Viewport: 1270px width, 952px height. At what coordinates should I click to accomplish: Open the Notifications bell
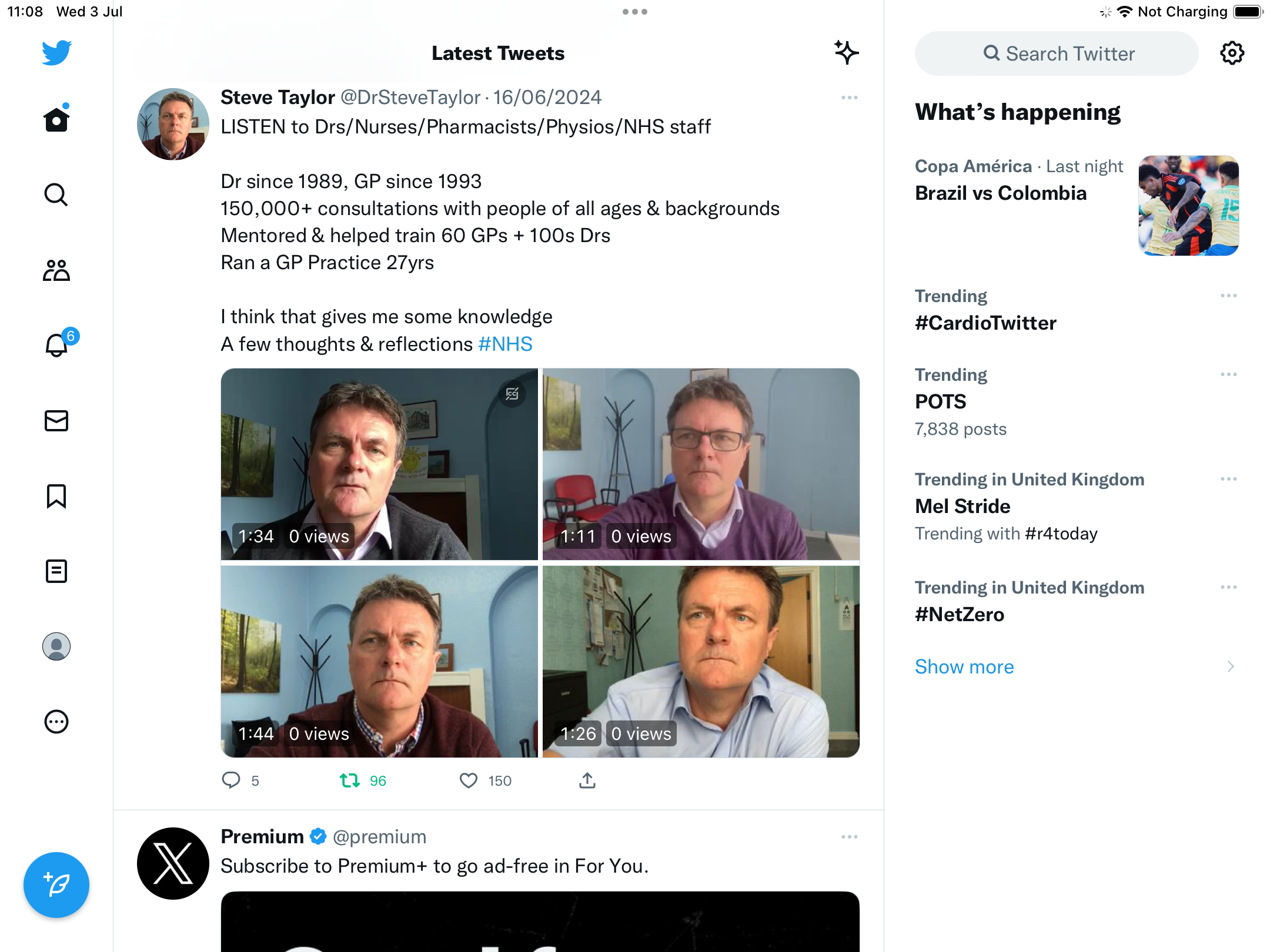[56, 345]
